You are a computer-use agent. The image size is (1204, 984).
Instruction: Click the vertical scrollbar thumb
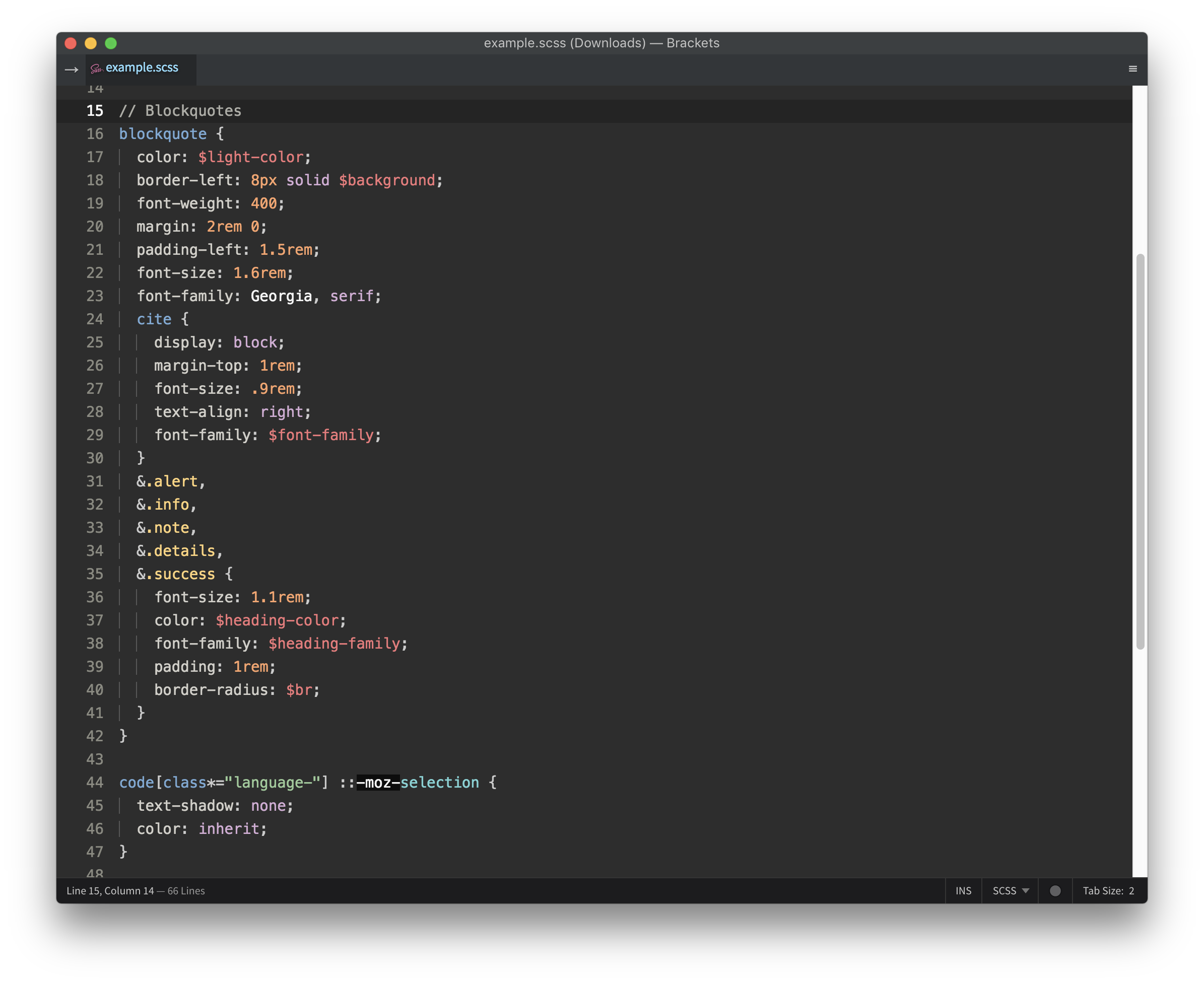point(1140,451)
